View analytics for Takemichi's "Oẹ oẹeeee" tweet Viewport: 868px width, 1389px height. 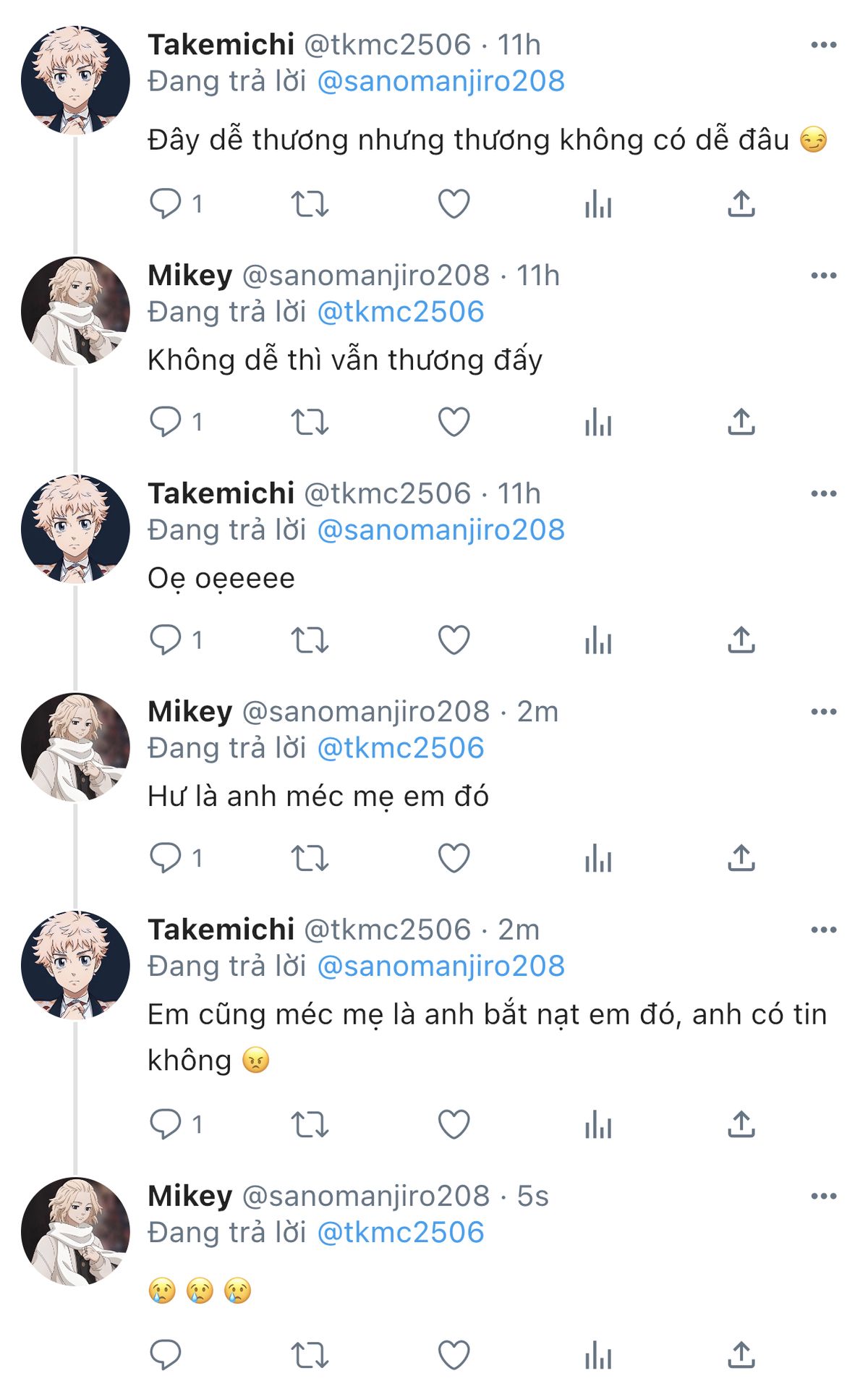pos(598,640)
